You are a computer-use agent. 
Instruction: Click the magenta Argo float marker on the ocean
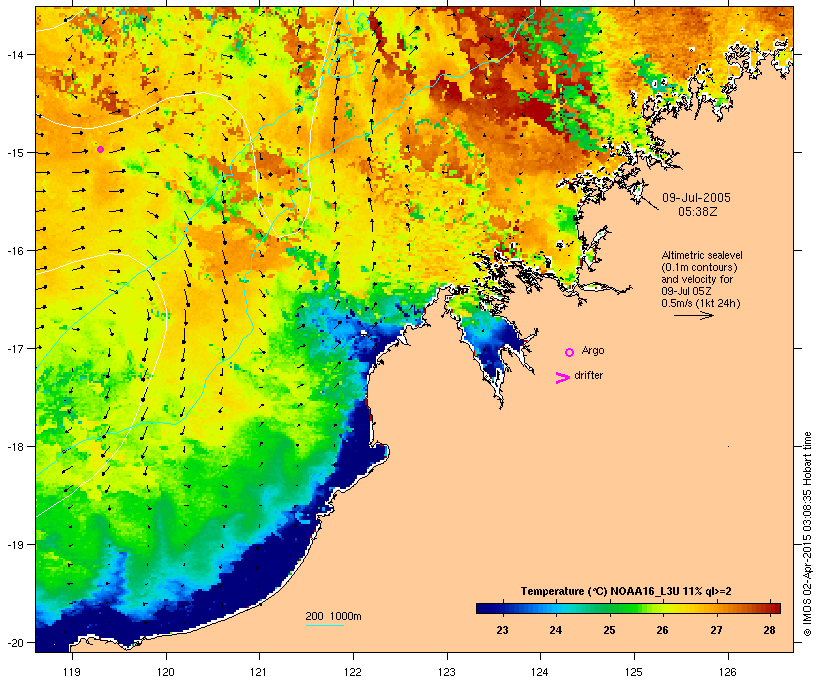click(x=100, y=150)
